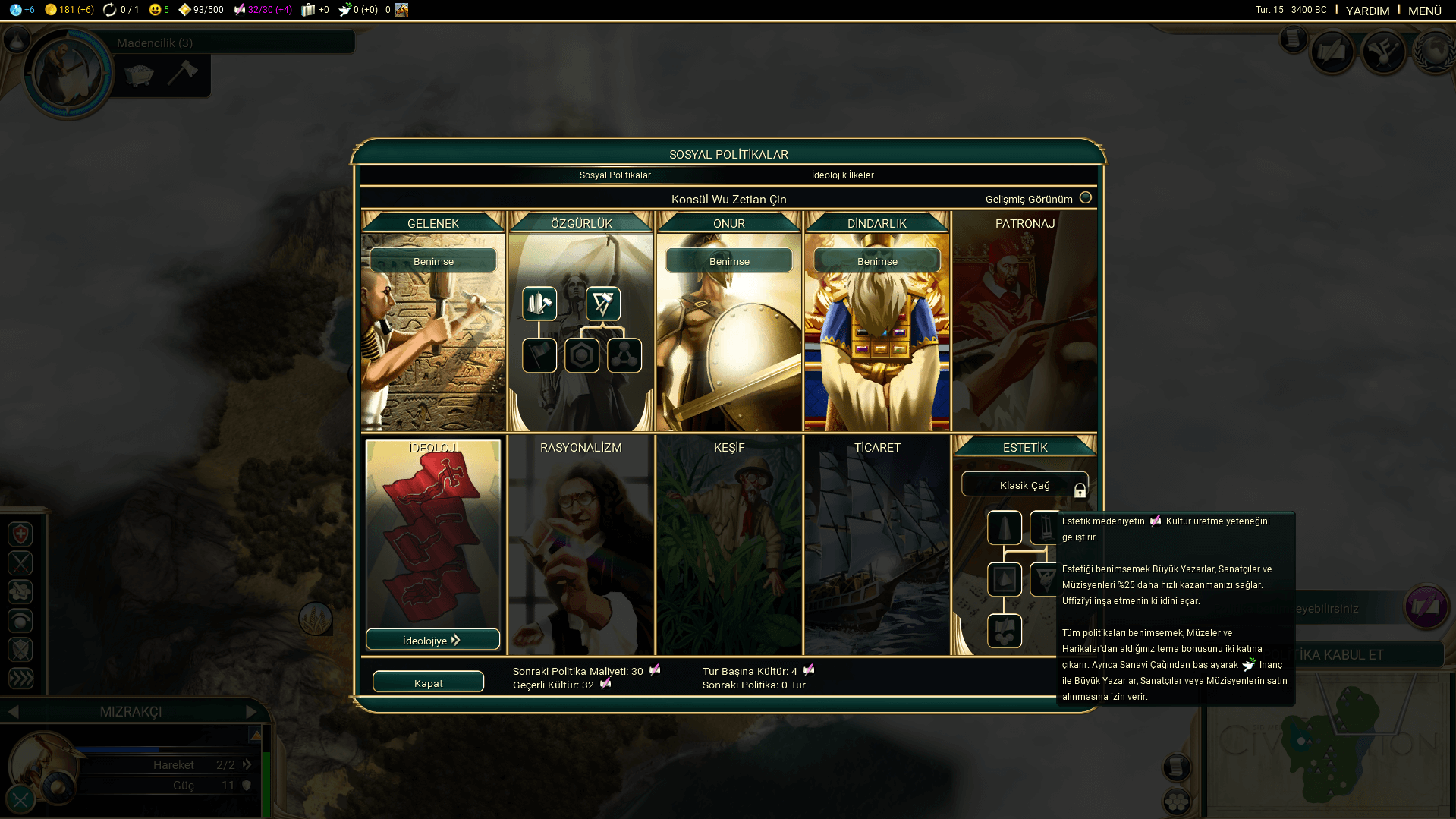Click the KEŞİF policy panel
Image resolution: width=1456 pixels, height=819 pixels.
(x=729, y=545)
